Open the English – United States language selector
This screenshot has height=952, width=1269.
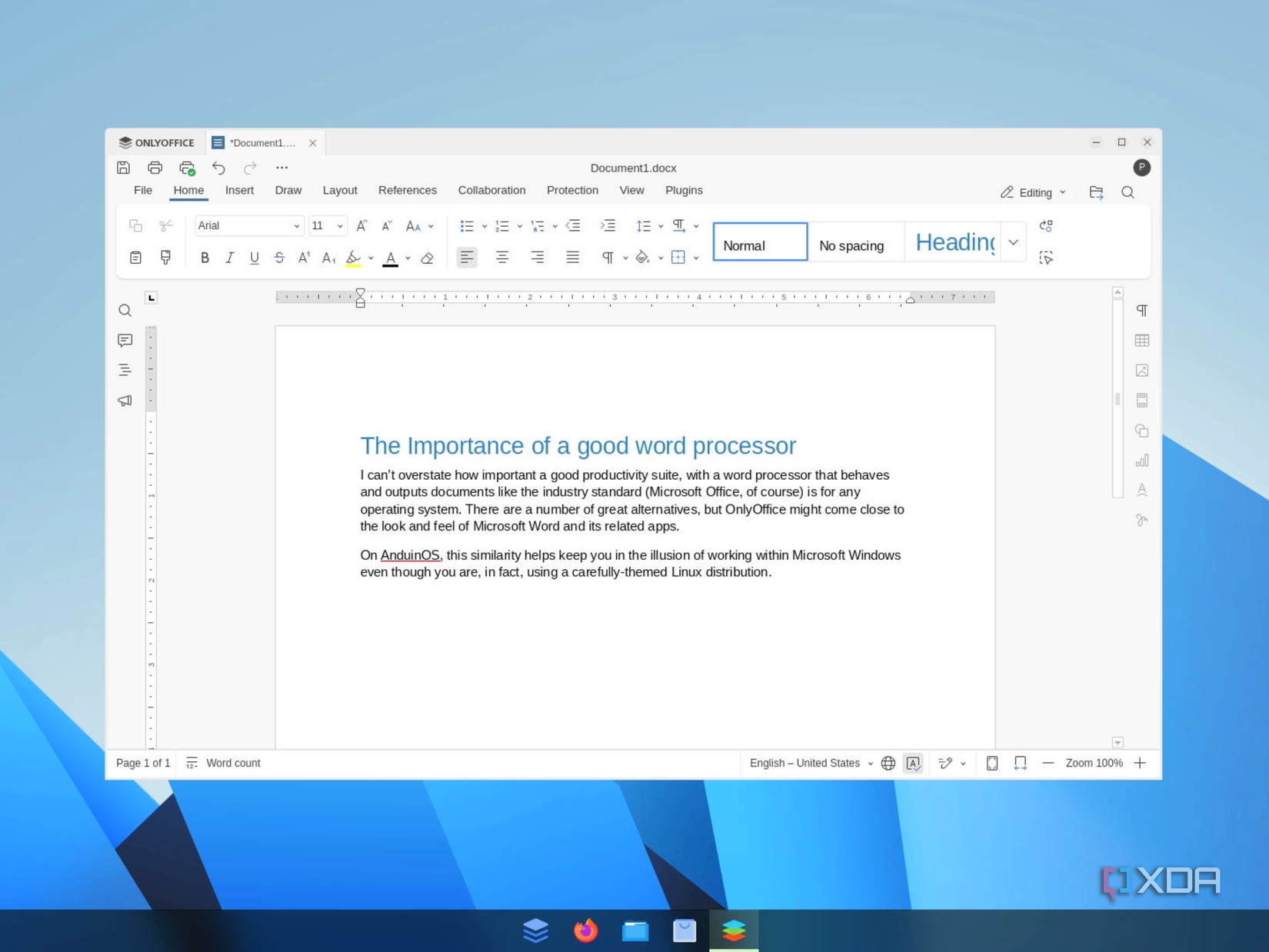(804, 763)
